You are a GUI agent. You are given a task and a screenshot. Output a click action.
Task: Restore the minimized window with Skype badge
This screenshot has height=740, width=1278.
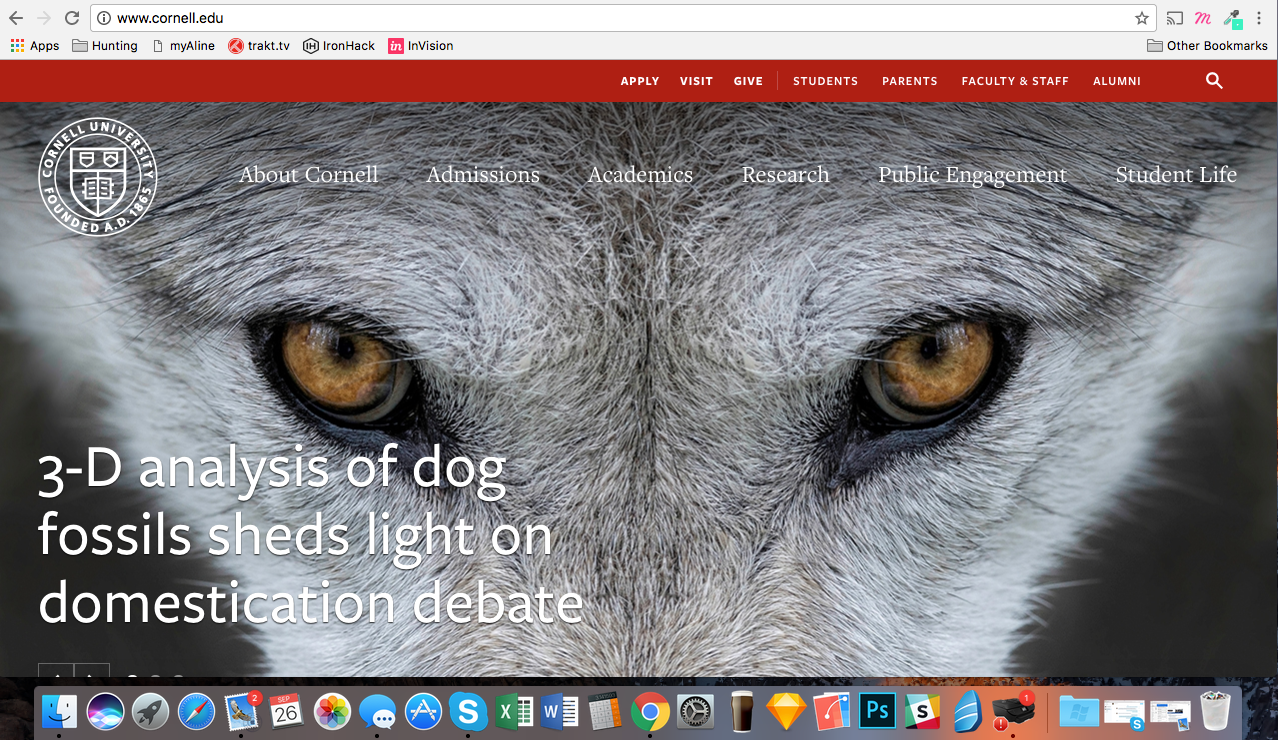point(1124,714)
